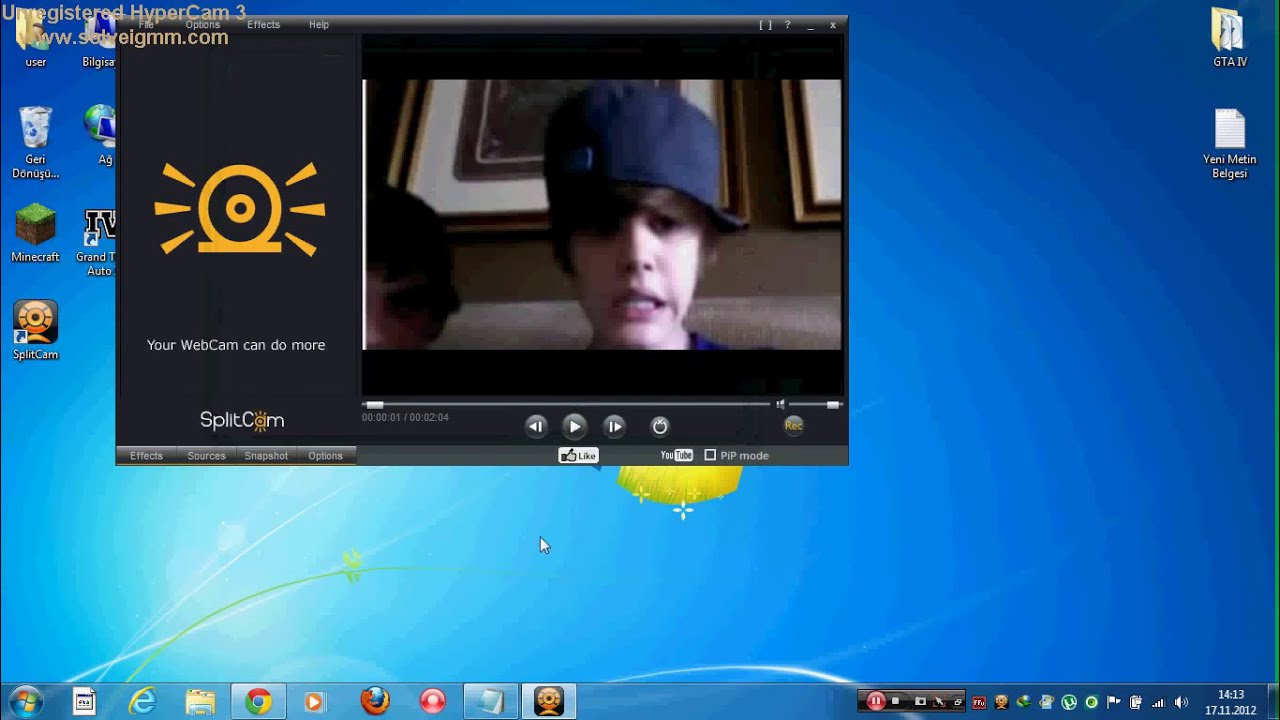Viewport: 1280px width, 720px height.
Task: Click the network signal tray icon
Action: click(1159, 702)
